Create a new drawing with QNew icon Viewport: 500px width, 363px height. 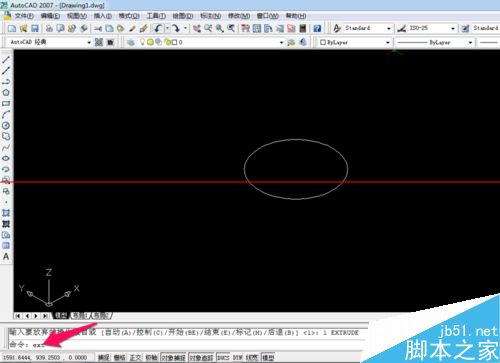12,28
